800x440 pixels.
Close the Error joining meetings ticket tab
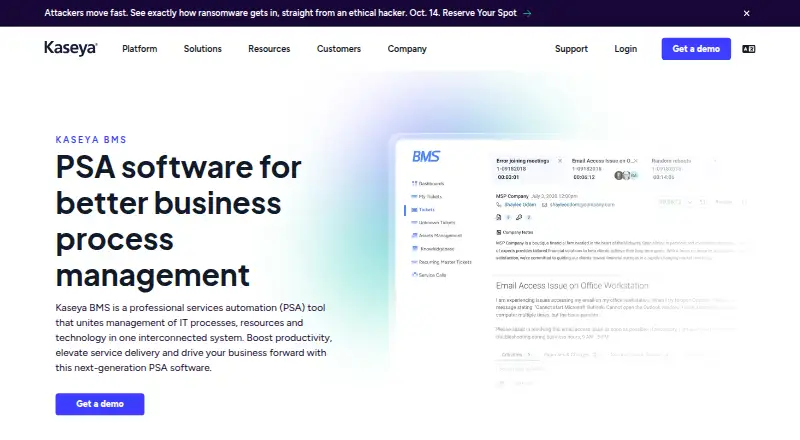click(560, 161)
